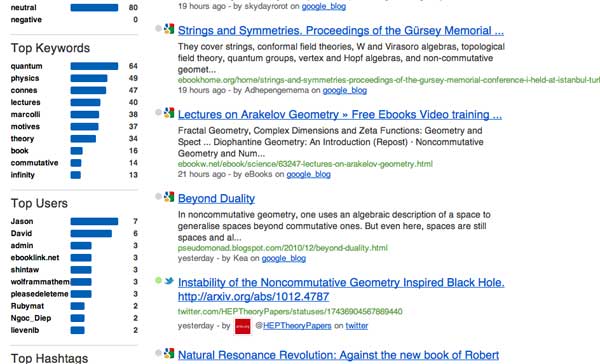Select the commutative keyword
Viewport: 600px width, 364px height.
[34, 163]
